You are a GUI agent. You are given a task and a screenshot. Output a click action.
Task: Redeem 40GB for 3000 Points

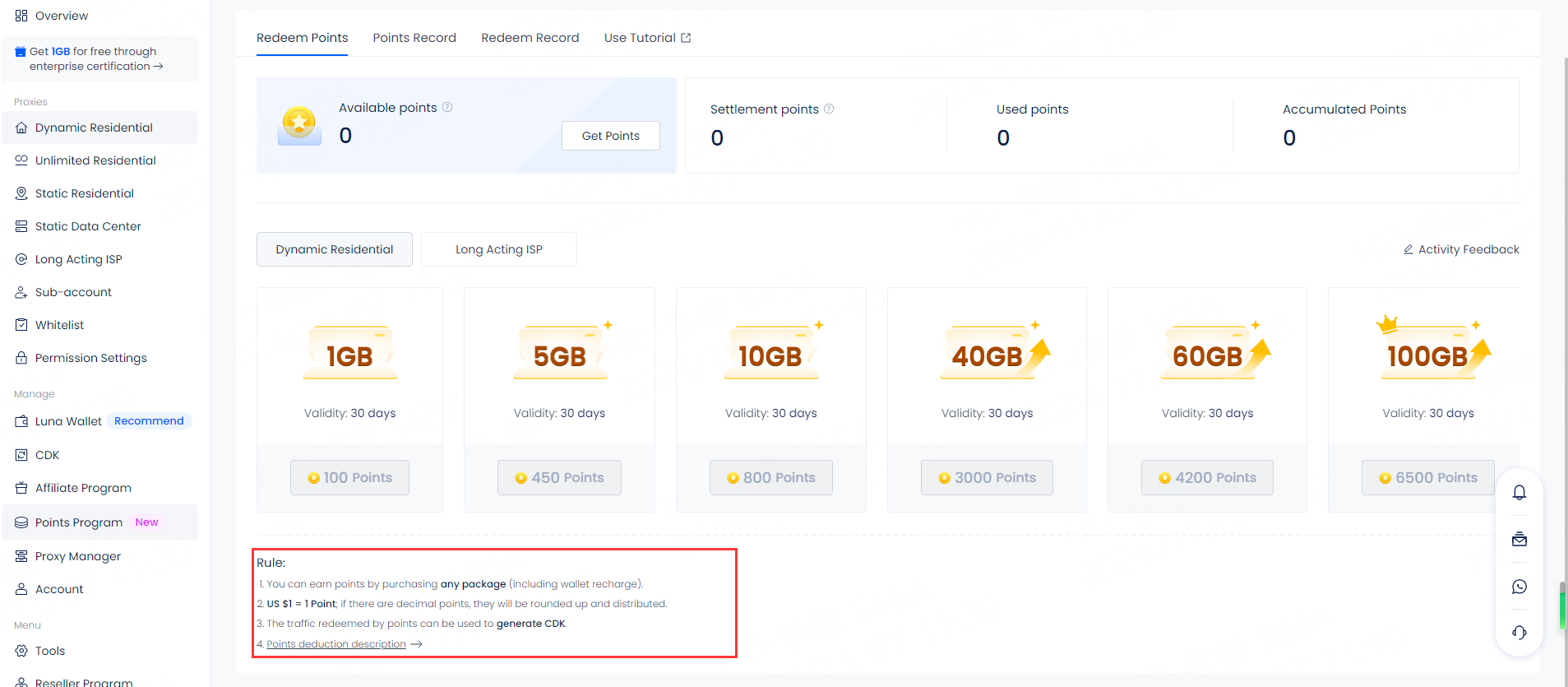tap(987, 477)
